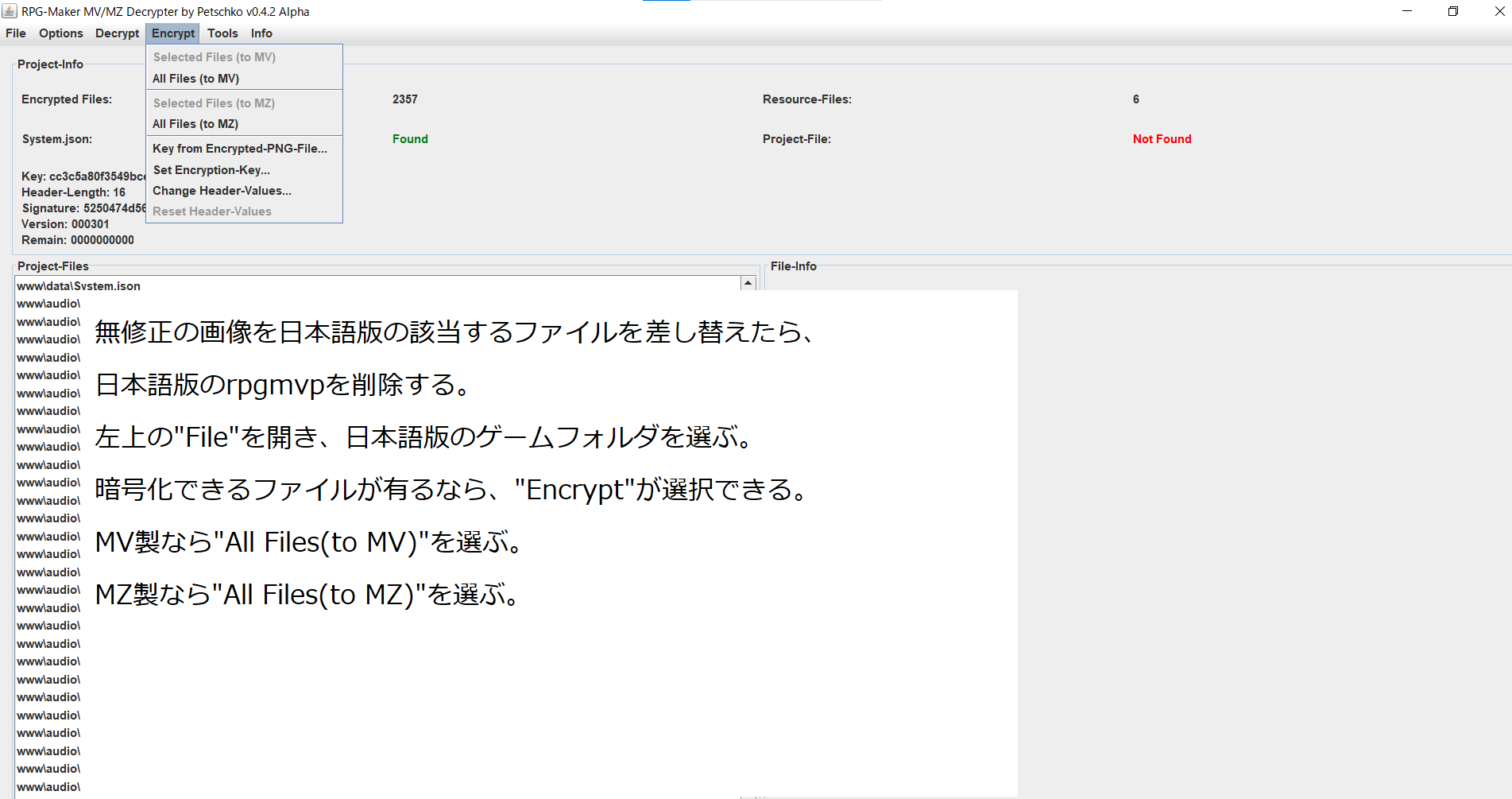The image size is (1512, 799).
Task: Click the Version: 000301 line
Action: pos(65,224)
